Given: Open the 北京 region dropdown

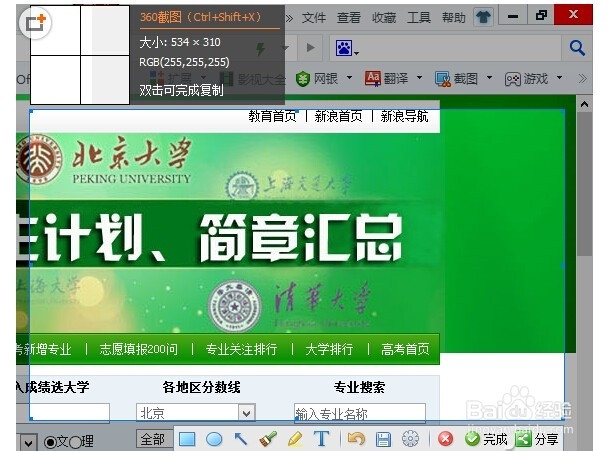Looking at the screenshot, I should pos(195,413).
